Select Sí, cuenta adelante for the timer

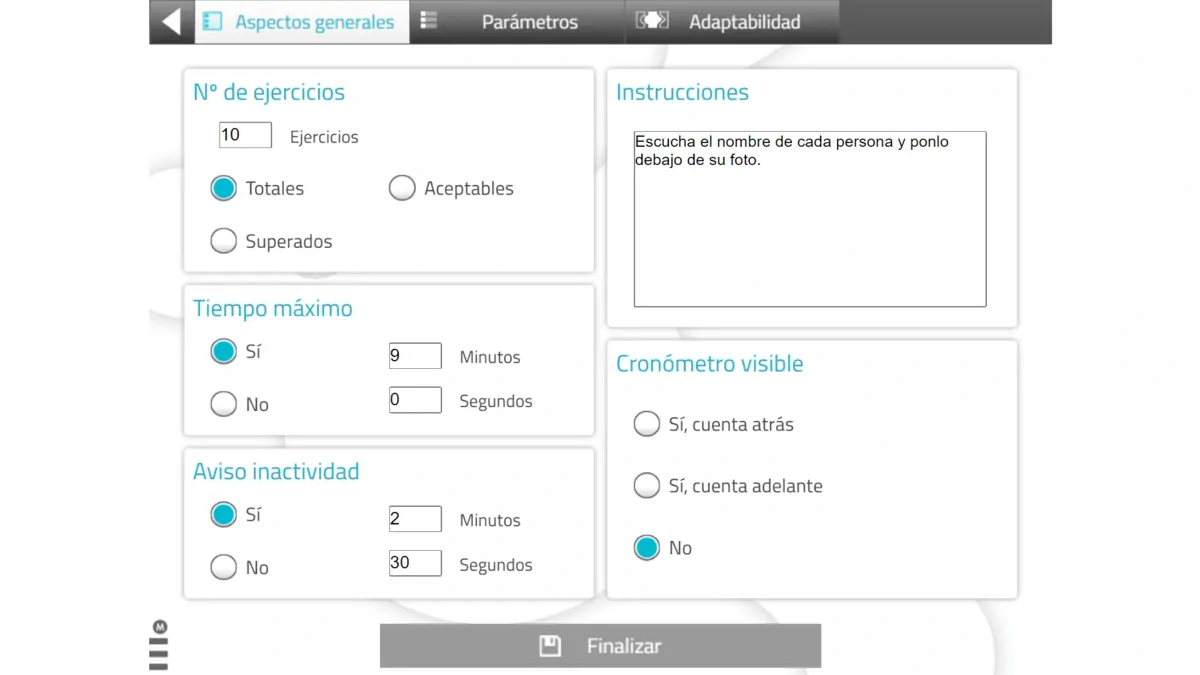click(x=647, y=486)
